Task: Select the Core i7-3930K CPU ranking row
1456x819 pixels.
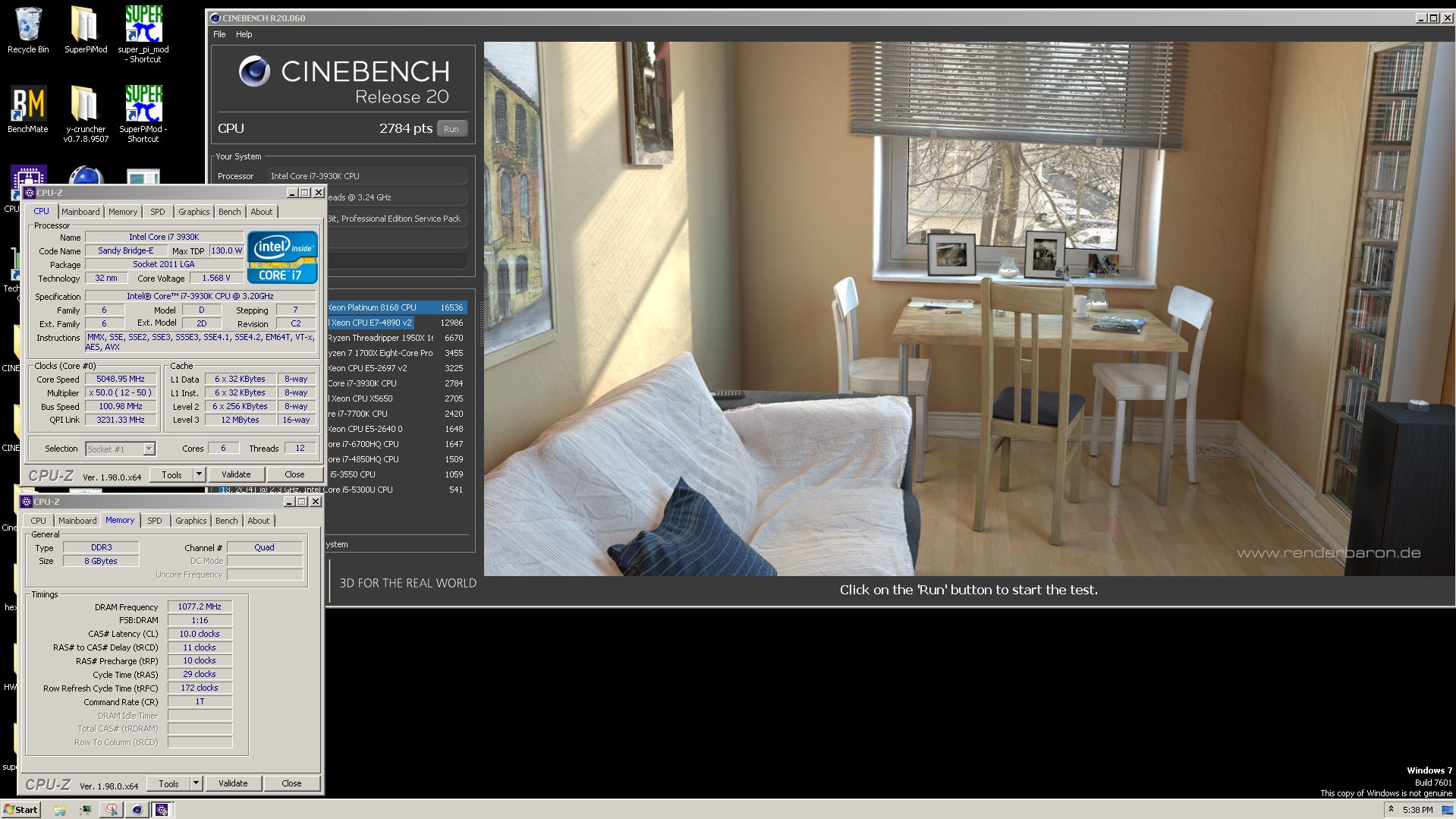Action: point(397,383)
